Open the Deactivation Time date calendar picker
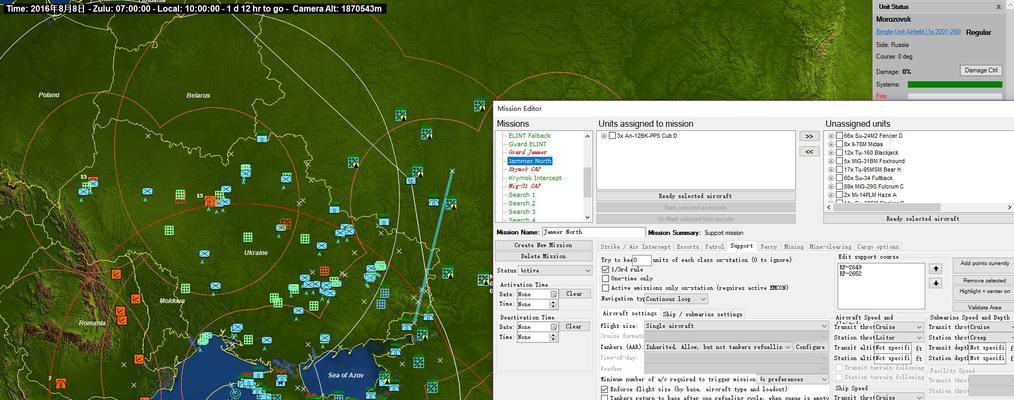The height and width of the screenshot is (400, 1014). (554, 327)
